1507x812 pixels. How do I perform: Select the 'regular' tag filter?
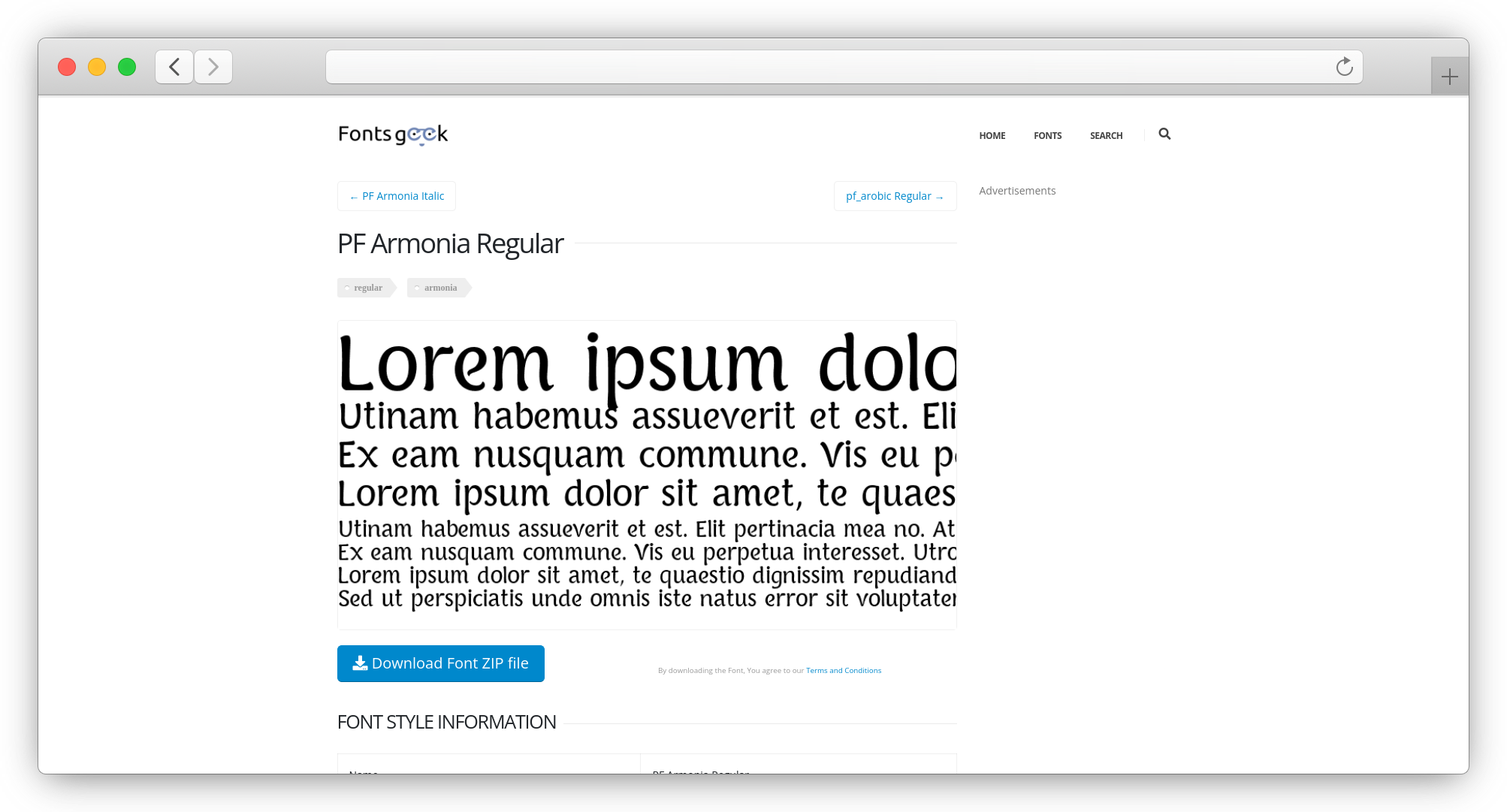(x=368, y=287)
